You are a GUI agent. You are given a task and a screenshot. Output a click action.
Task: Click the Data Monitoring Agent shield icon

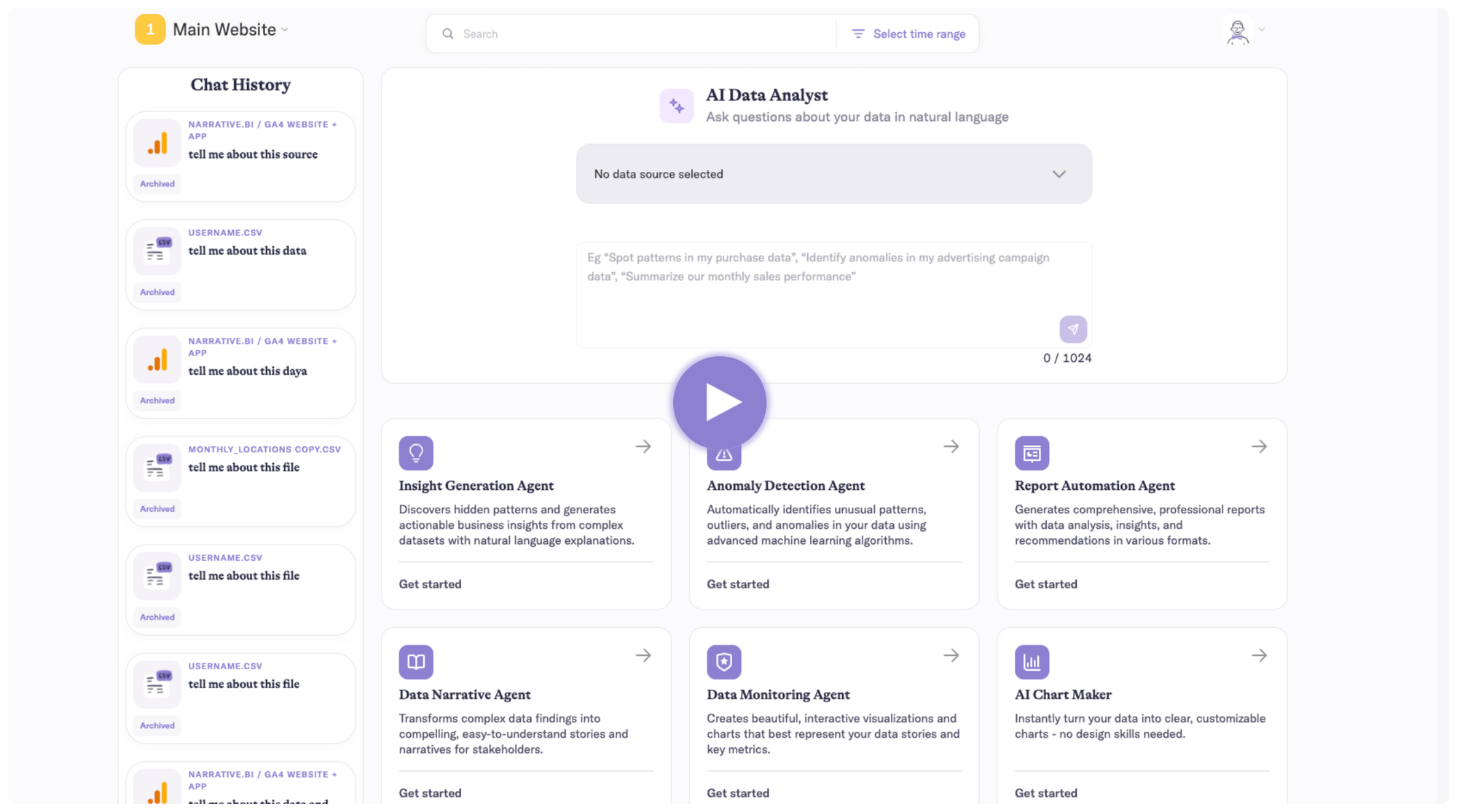click(x=723, y=662)
